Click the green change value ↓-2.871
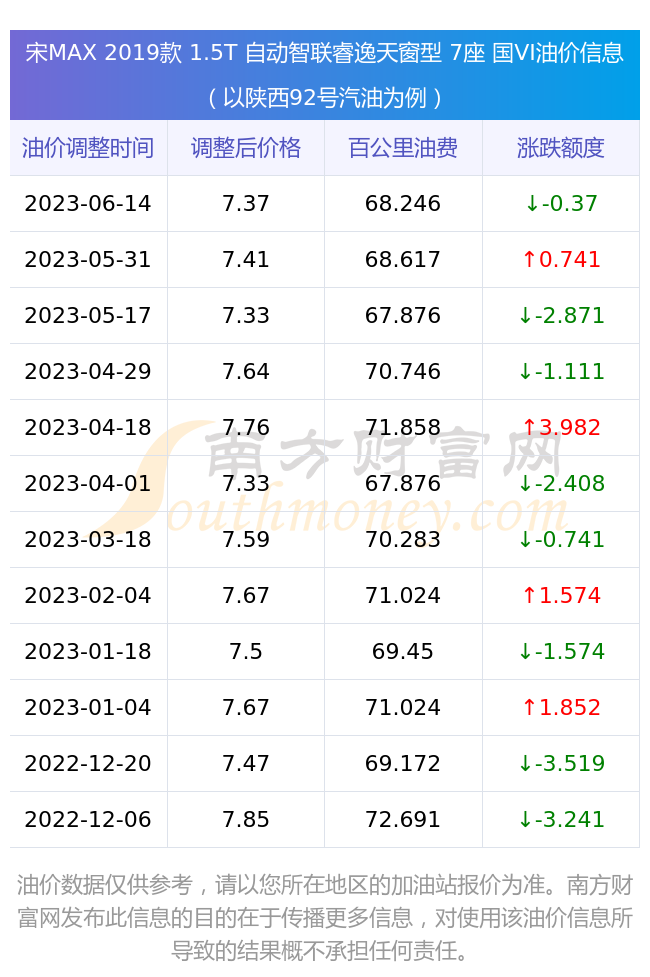This screenshot has height=977, width=650. pyautogui.click(x=561, y=316)
